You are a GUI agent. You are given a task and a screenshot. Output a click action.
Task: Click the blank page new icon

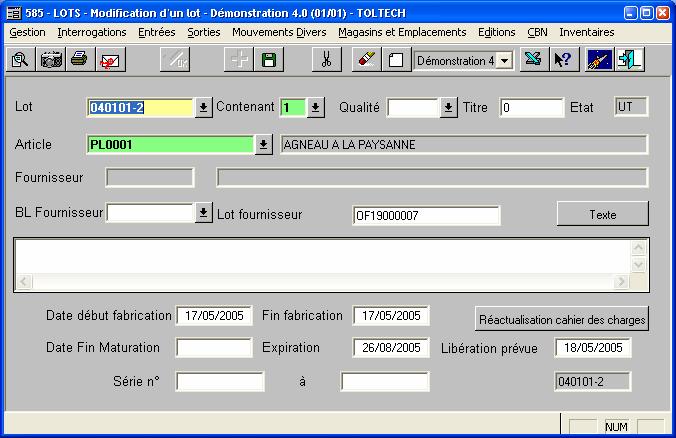click(x=395, y=60)
